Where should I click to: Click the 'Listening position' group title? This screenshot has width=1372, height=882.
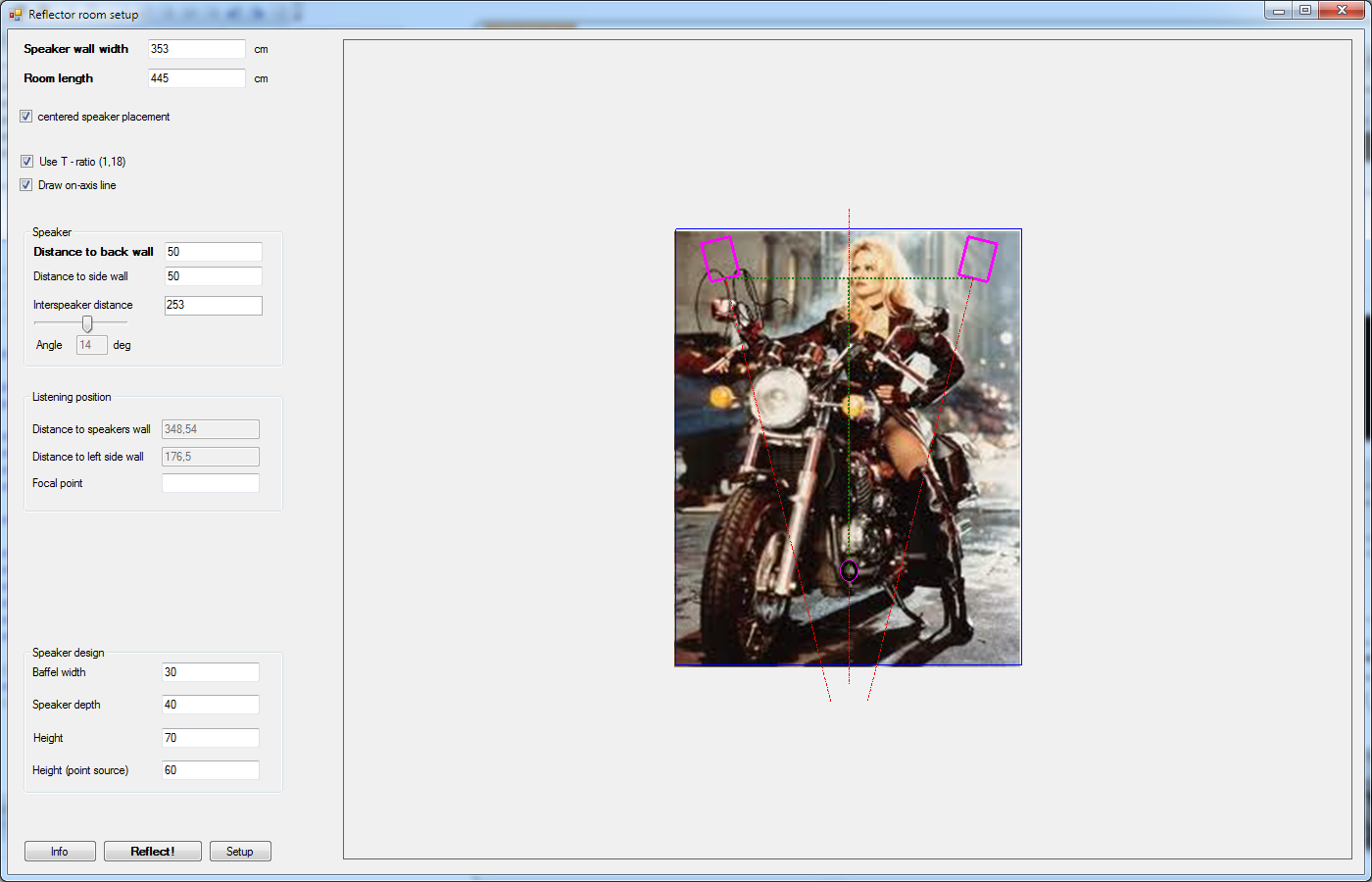[72, 397]
